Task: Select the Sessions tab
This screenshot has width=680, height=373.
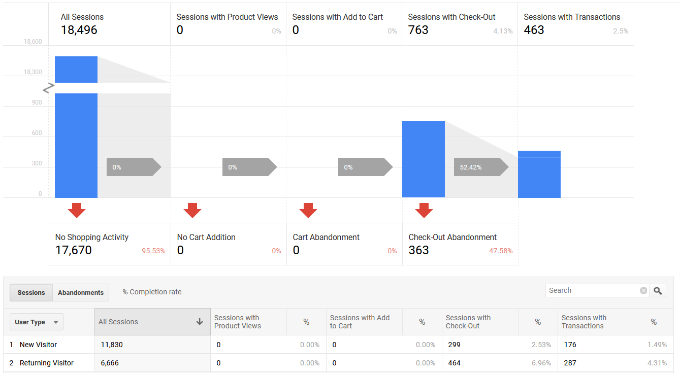Action: point(31,293)
